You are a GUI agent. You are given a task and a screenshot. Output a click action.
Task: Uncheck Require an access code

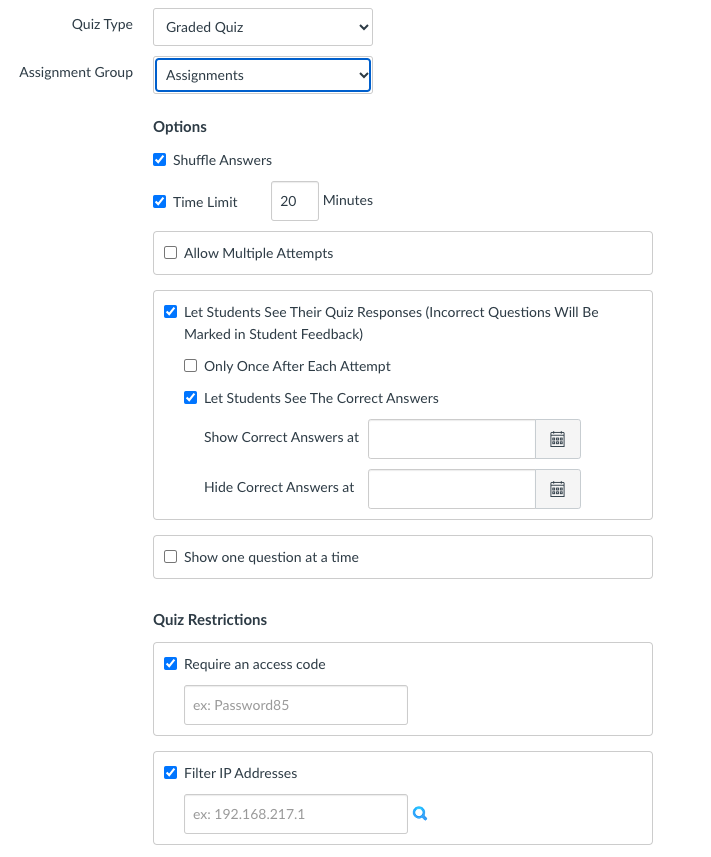pyautogui.click(x=170, y=664)
